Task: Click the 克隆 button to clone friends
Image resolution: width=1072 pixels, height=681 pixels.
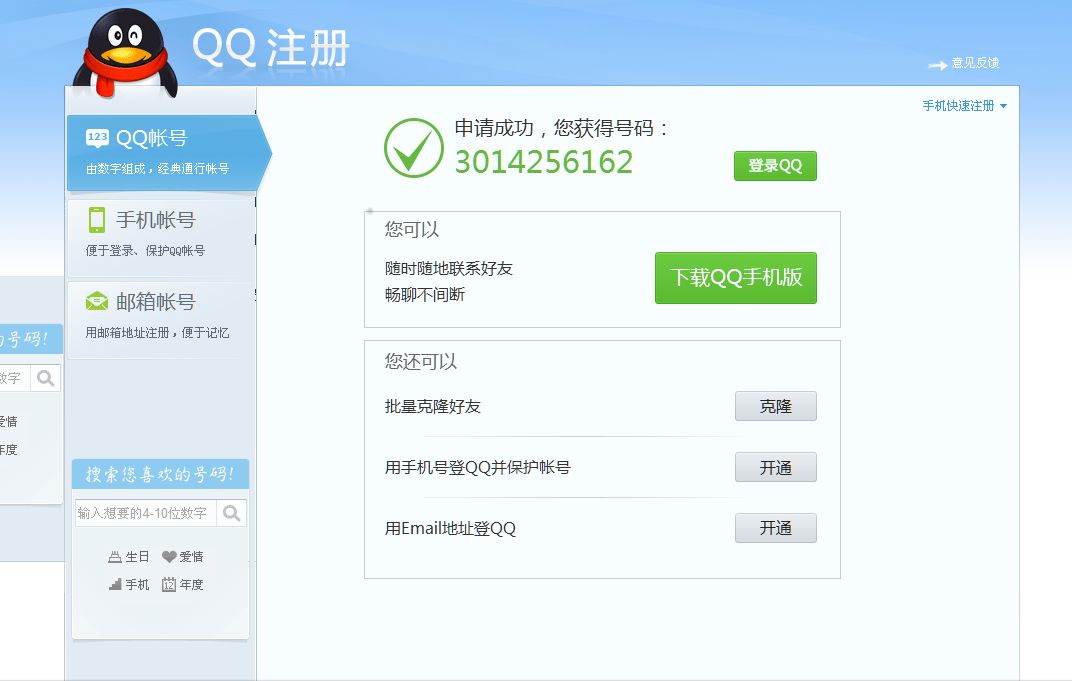Action: (x=776, y=406)
